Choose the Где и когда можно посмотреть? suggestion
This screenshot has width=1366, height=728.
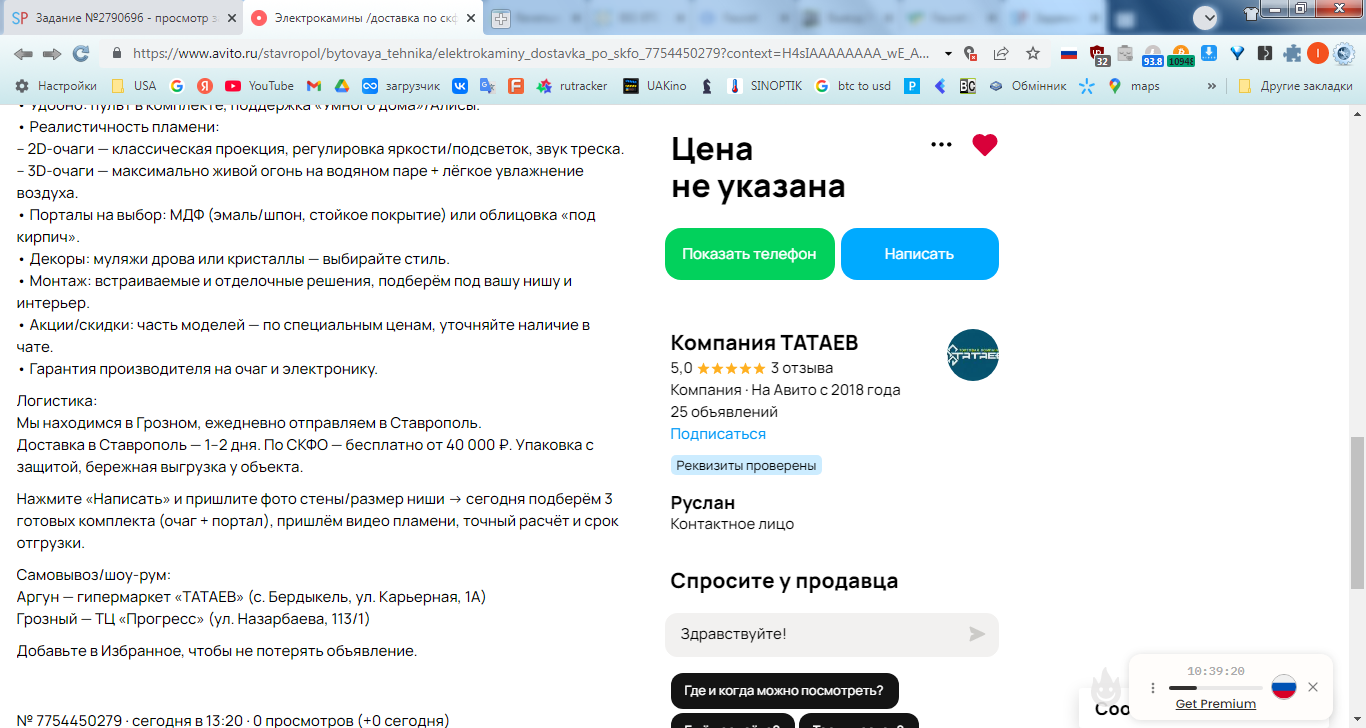(x=783, y=690)
